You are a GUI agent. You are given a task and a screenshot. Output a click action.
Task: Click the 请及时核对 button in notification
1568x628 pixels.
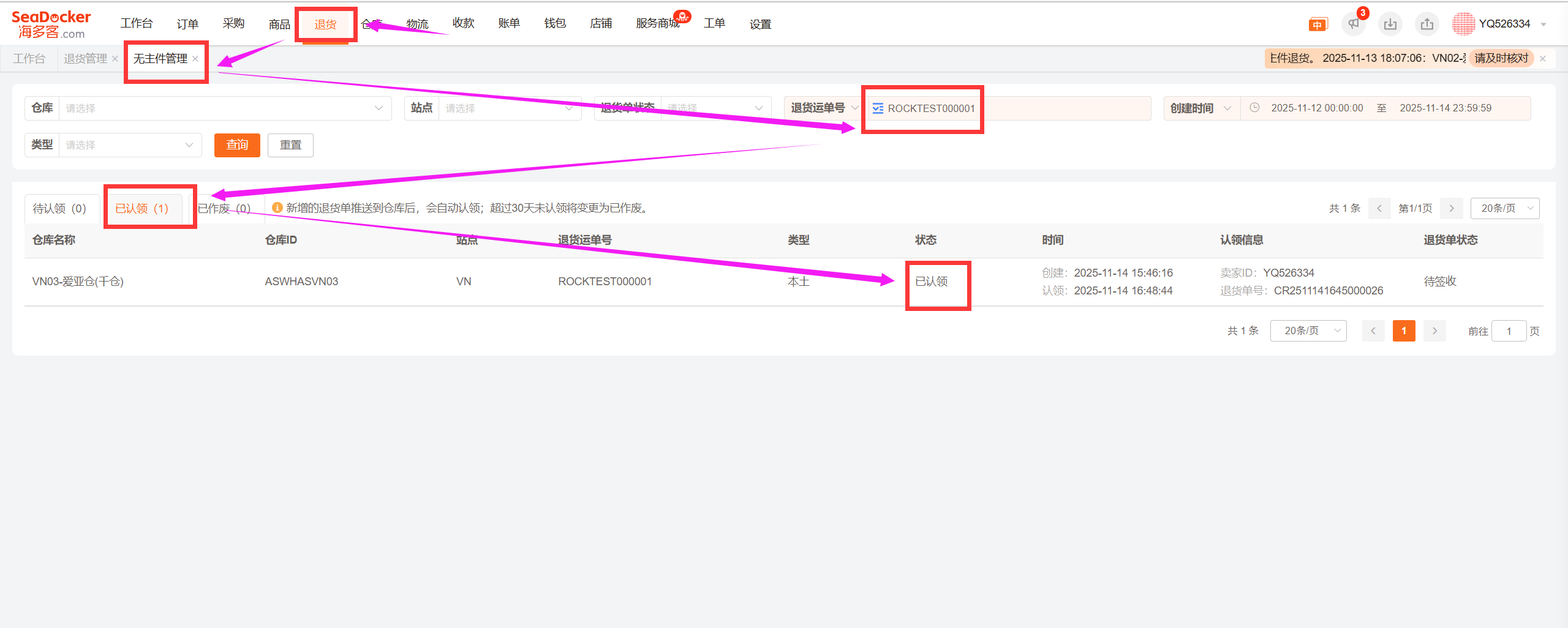(x=1501, y=58)
